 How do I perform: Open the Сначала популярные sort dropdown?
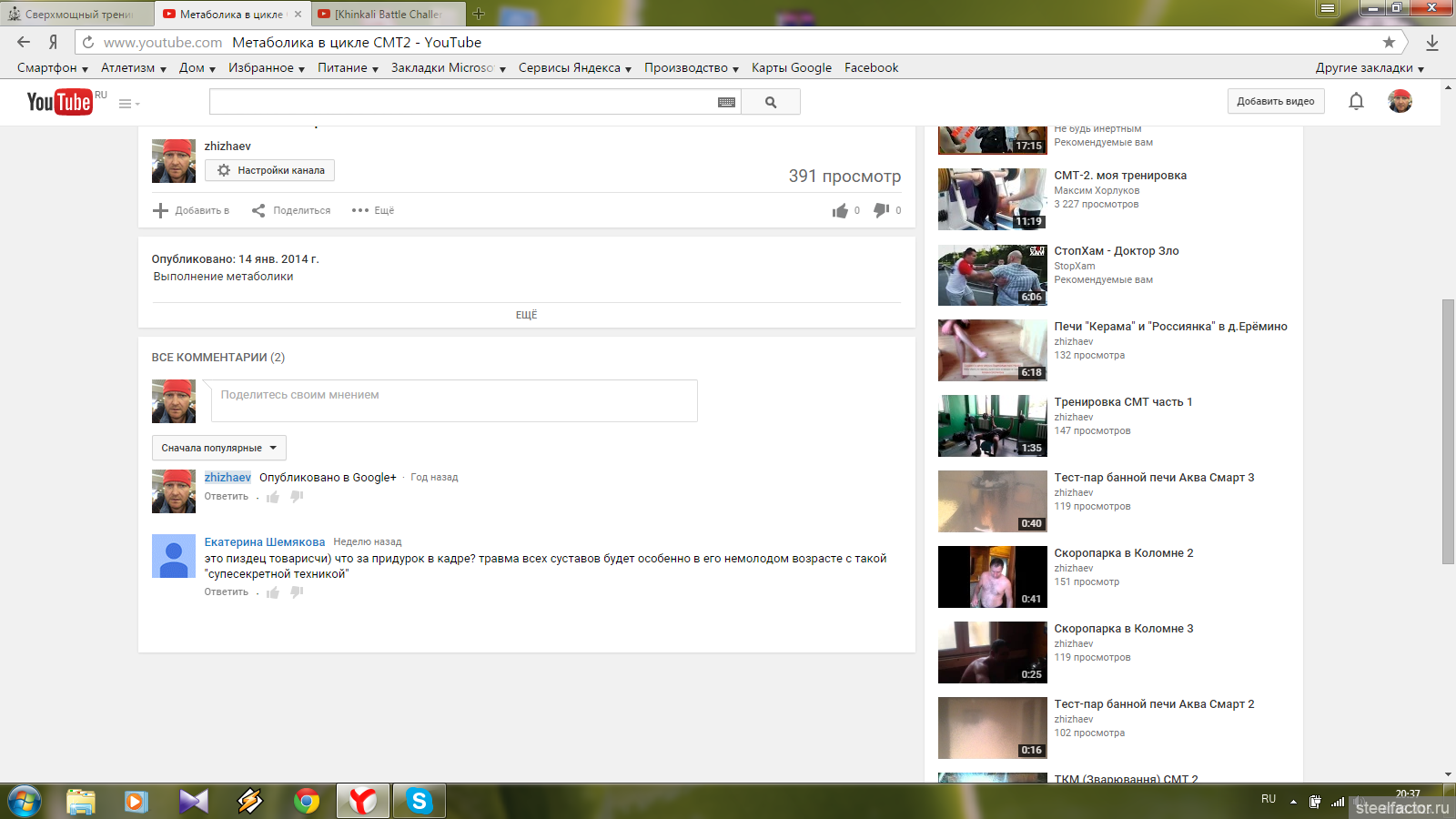pos(218,448)
